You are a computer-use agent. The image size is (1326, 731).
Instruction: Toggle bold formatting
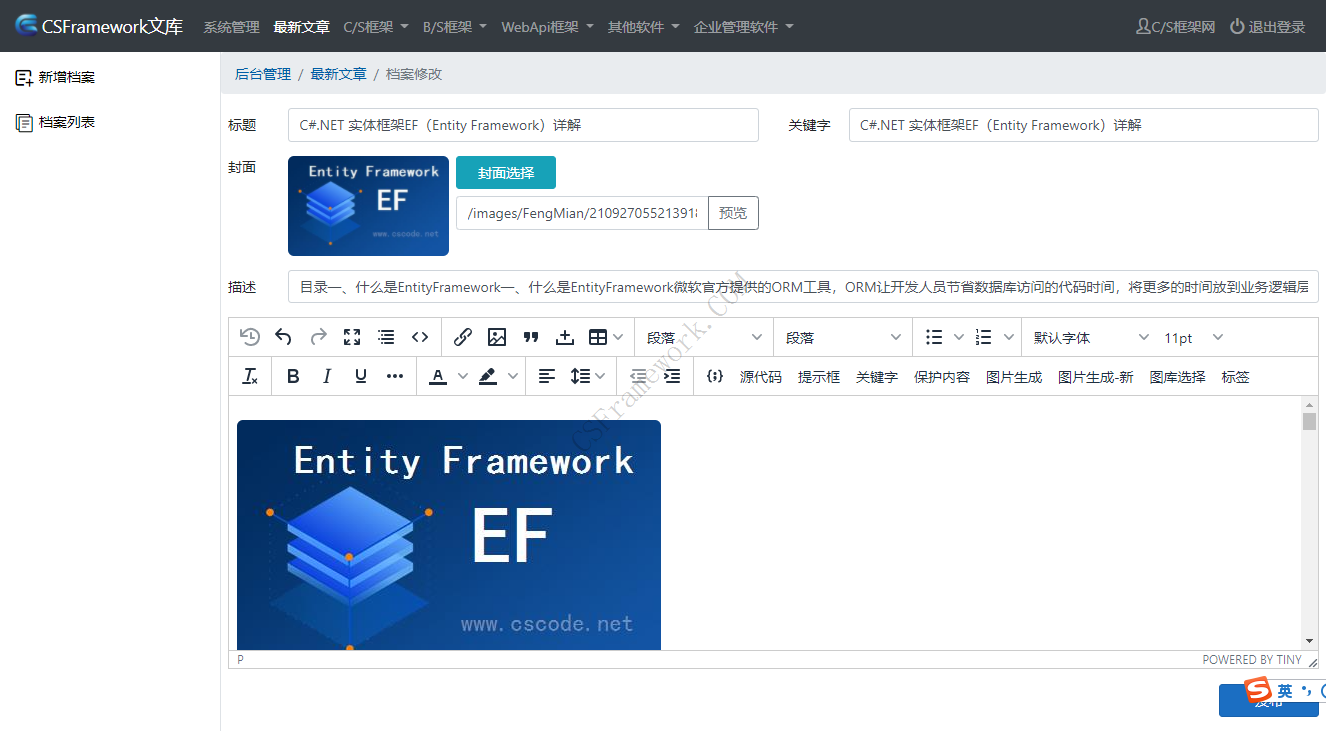(293, 376)
